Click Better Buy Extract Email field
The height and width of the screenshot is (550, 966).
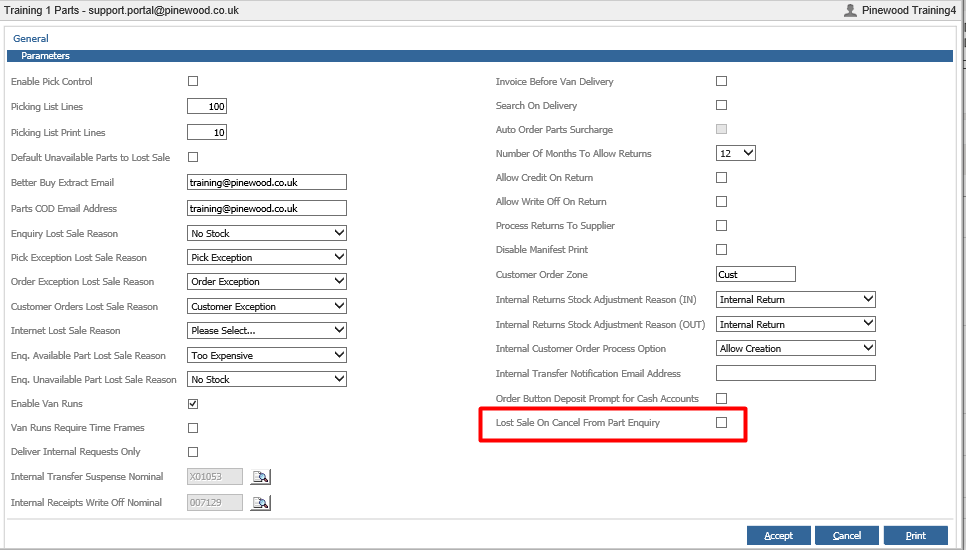[267, 182]
